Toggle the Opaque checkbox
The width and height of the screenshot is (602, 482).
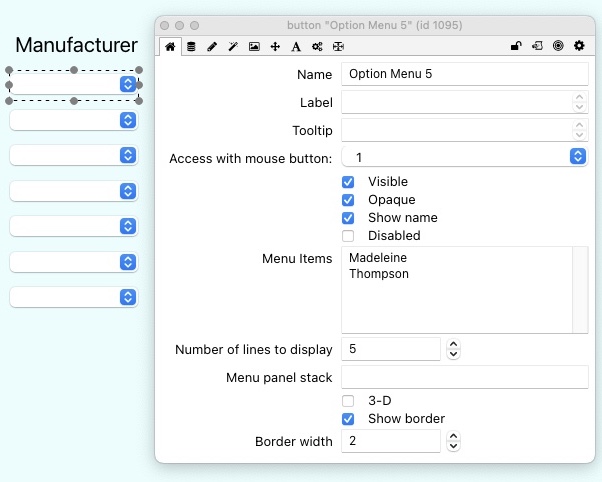pos(348,200)
